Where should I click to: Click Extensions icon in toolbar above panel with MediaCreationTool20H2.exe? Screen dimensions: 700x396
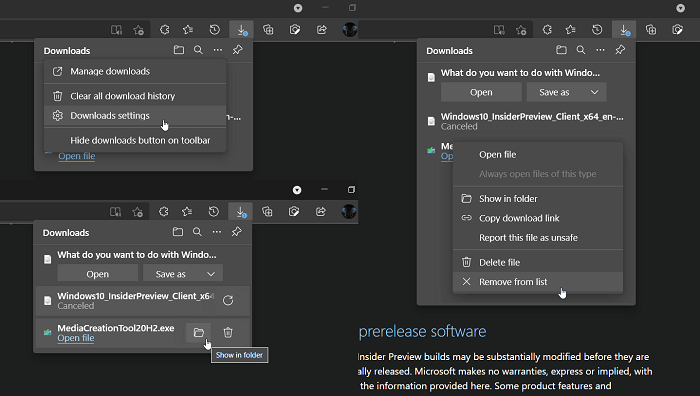164,212
